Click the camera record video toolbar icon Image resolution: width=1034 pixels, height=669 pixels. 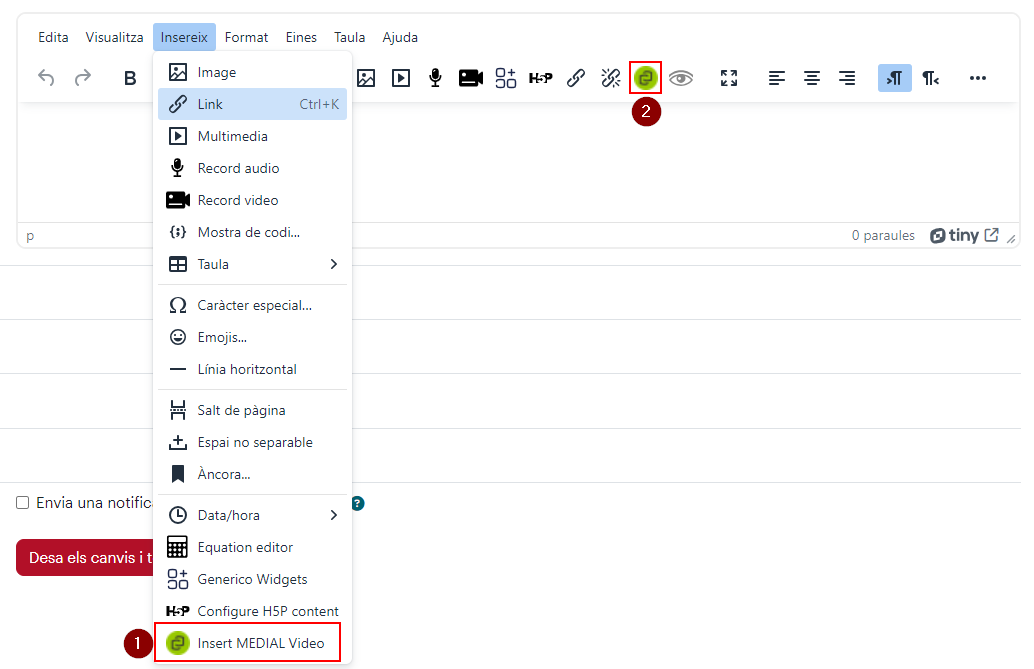[x=470, y=78]
